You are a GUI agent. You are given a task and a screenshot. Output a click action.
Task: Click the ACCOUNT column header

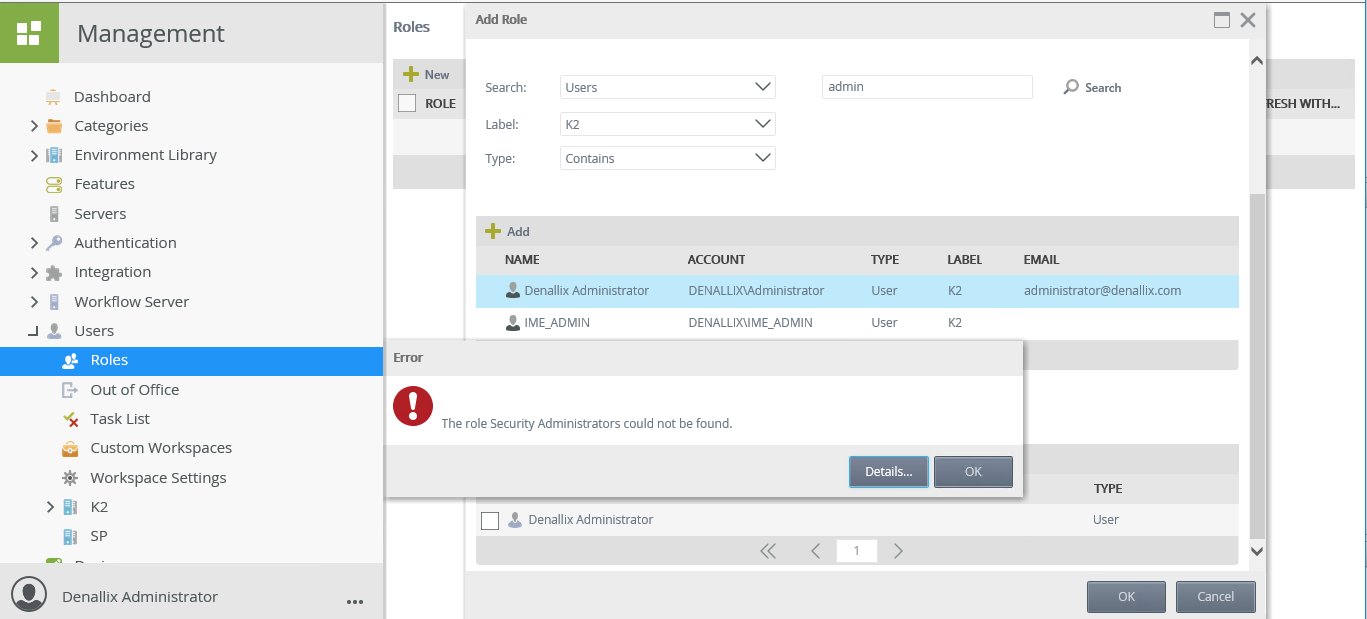point(716,260)
